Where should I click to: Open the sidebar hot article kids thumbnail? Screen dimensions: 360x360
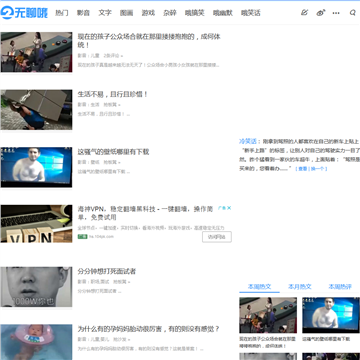click(x=268, y=315)
